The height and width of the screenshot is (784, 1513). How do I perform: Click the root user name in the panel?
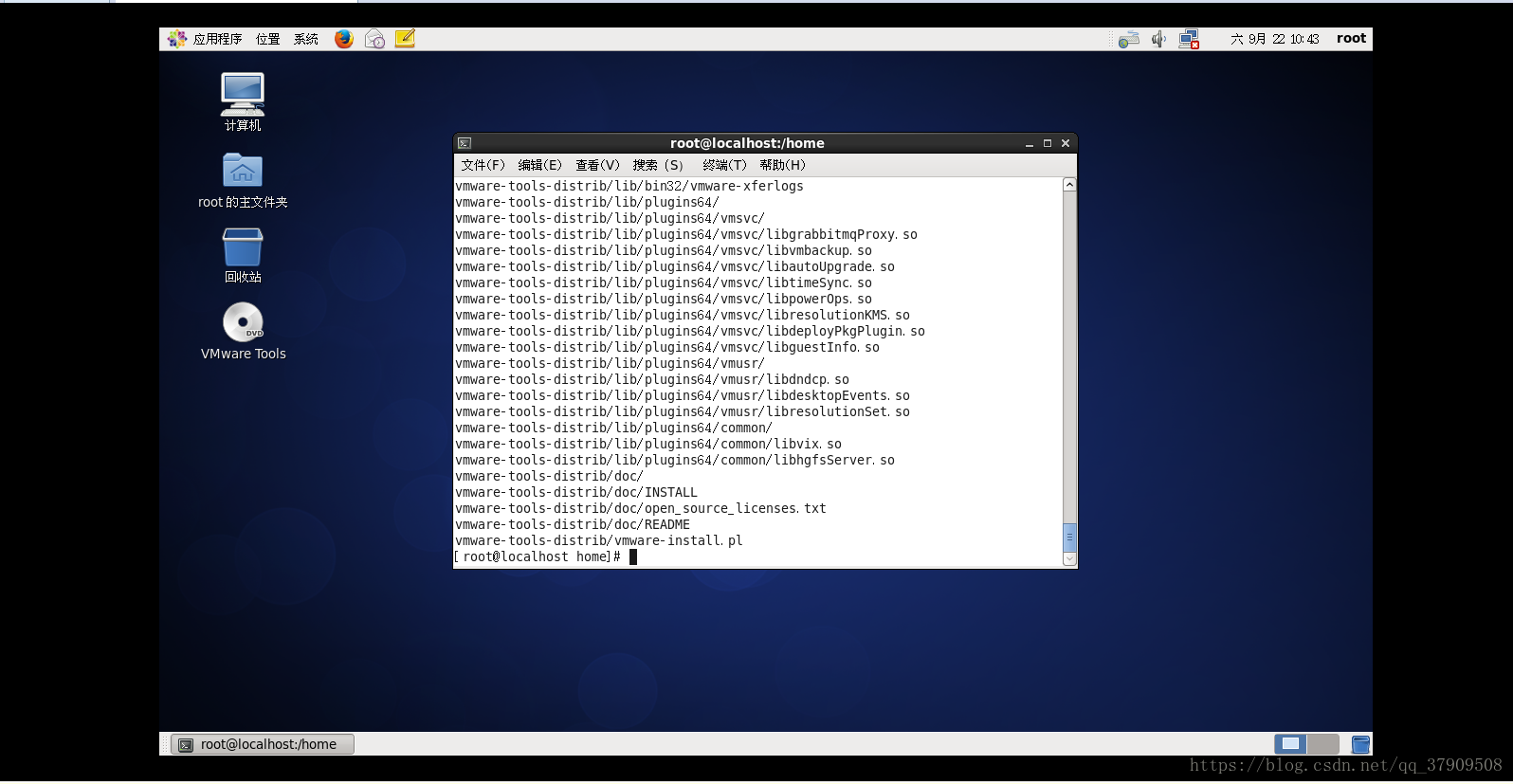[x=1351, y=39]
